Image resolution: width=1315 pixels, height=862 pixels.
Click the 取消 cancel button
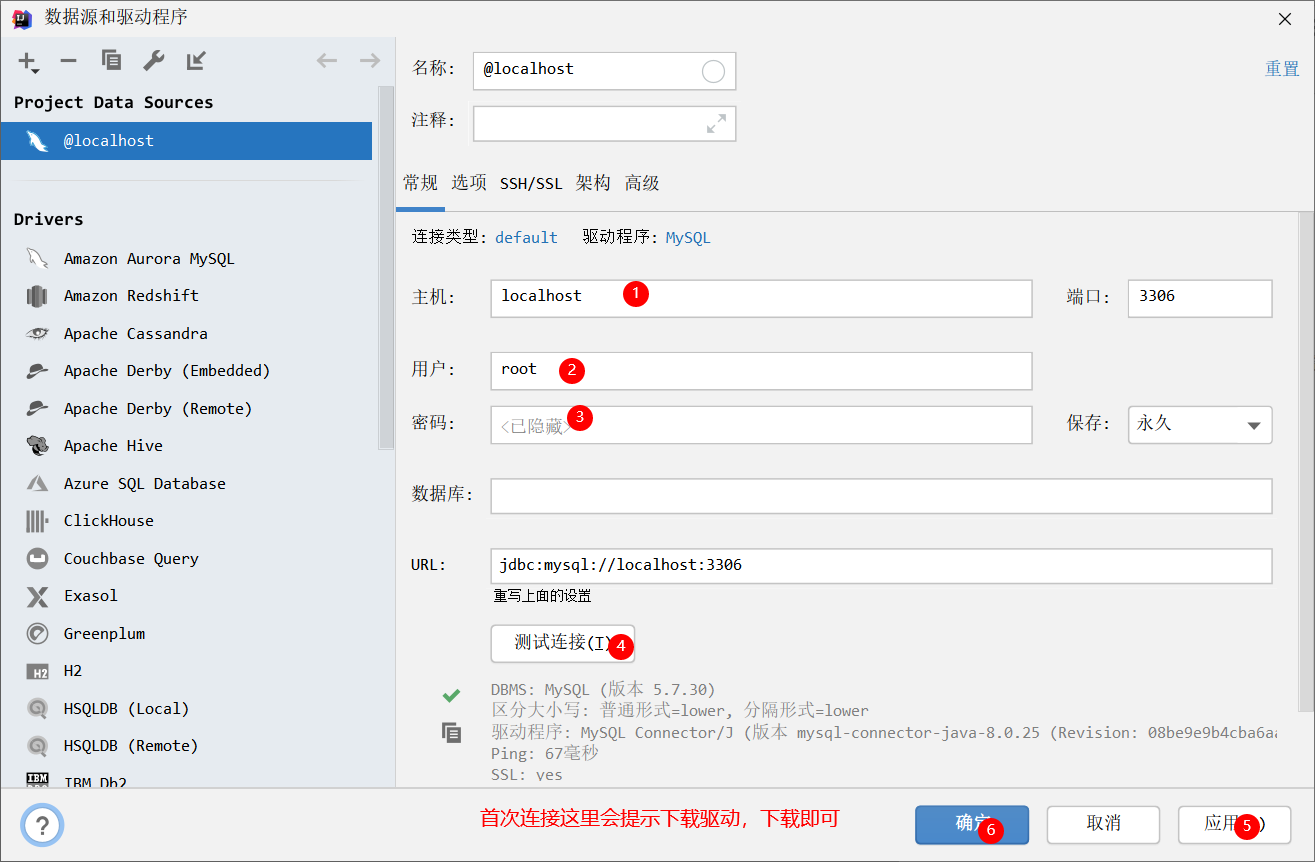(x=1103, y=825)
